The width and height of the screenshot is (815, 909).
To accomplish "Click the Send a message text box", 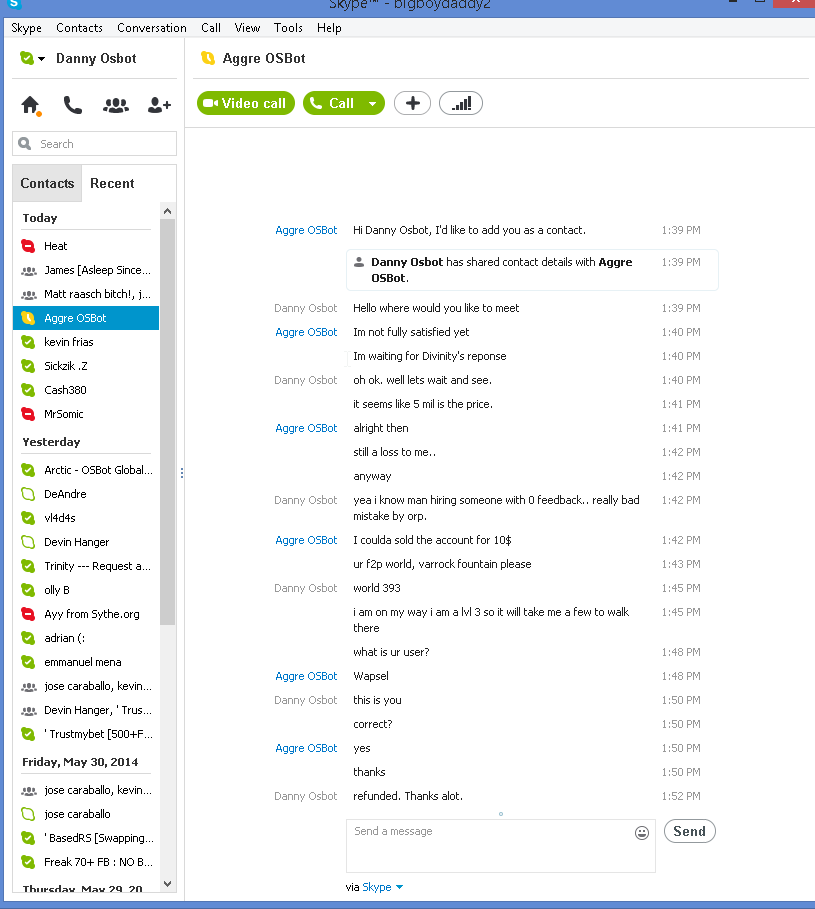I will coord(490,845).
